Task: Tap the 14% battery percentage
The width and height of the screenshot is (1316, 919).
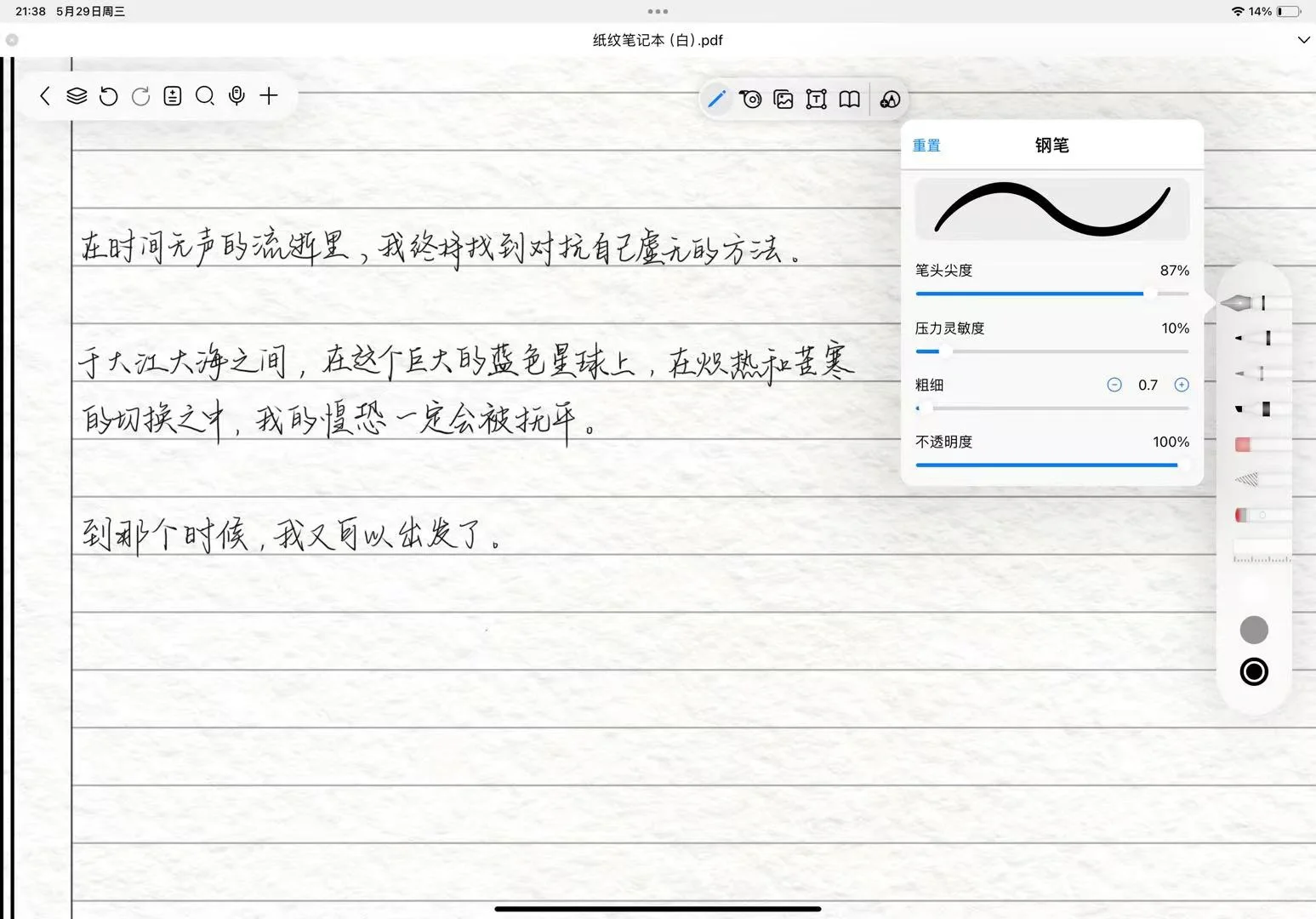Action: [1261, 11]
